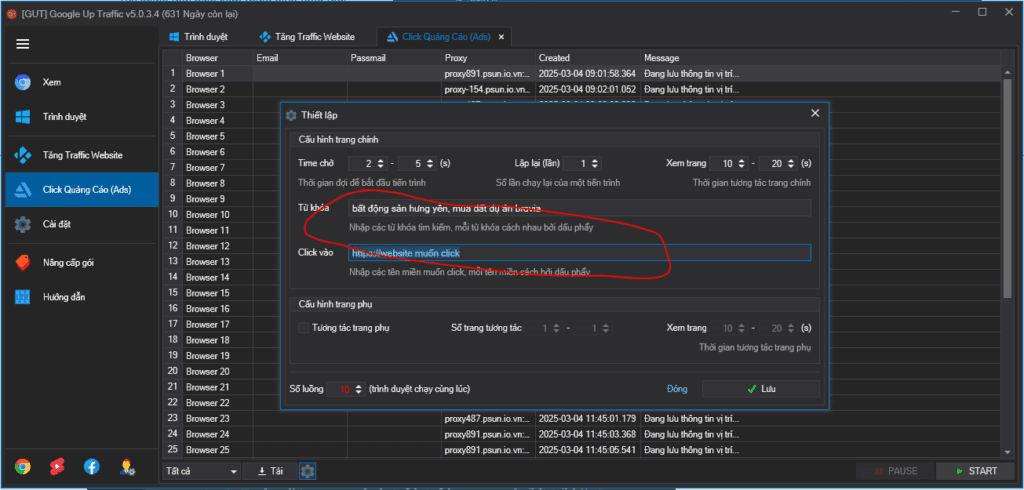
Task: Select the Browser 25 row
Action: pyautogui.click(x=581, y=449)
